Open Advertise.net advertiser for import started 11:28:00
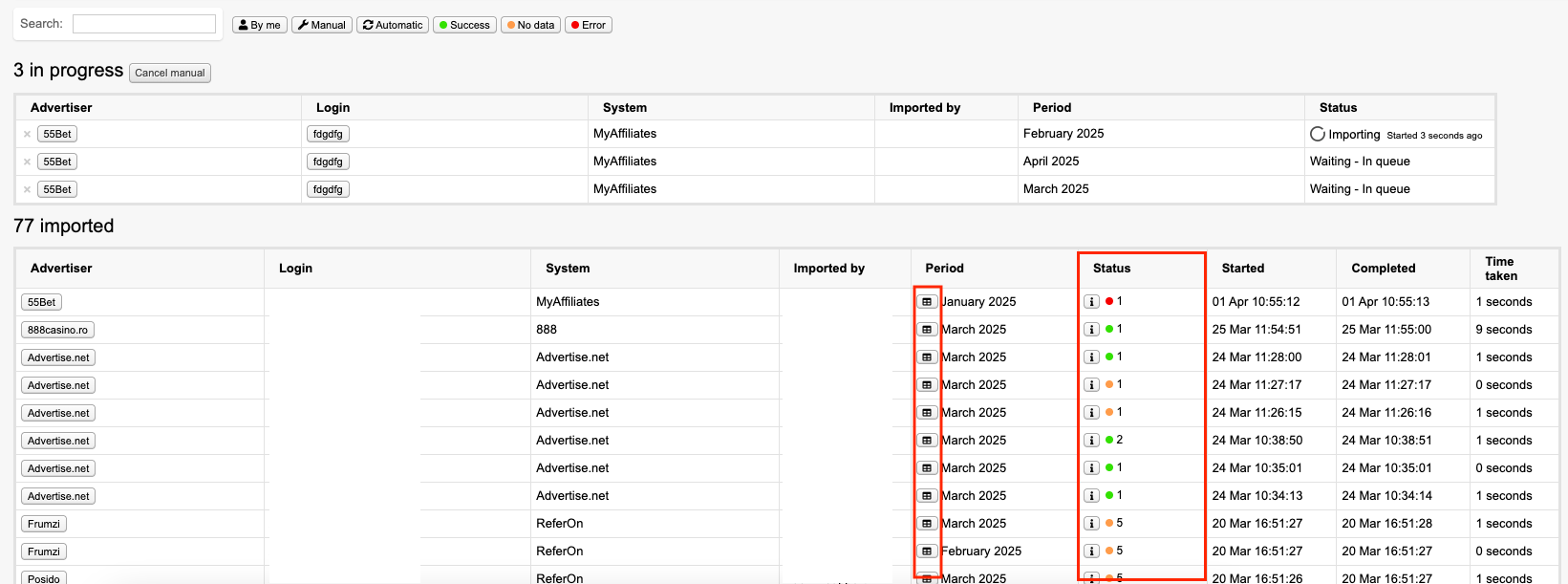This screenshot has height=584, width=1568. [x=58, y=357]
